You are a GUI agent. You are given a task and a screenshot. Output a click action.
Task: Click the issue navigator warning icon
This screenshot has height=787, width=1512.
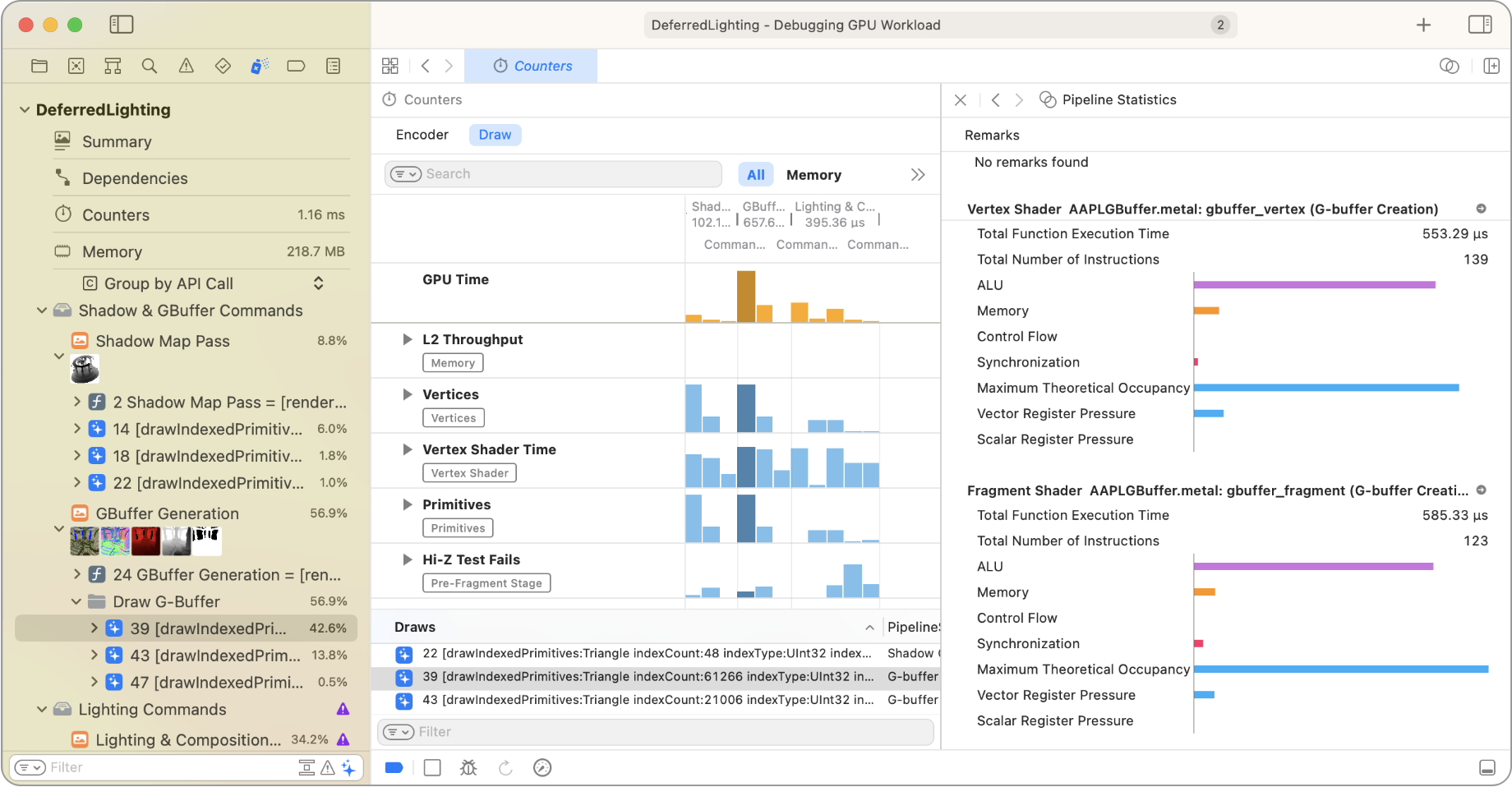187,67
